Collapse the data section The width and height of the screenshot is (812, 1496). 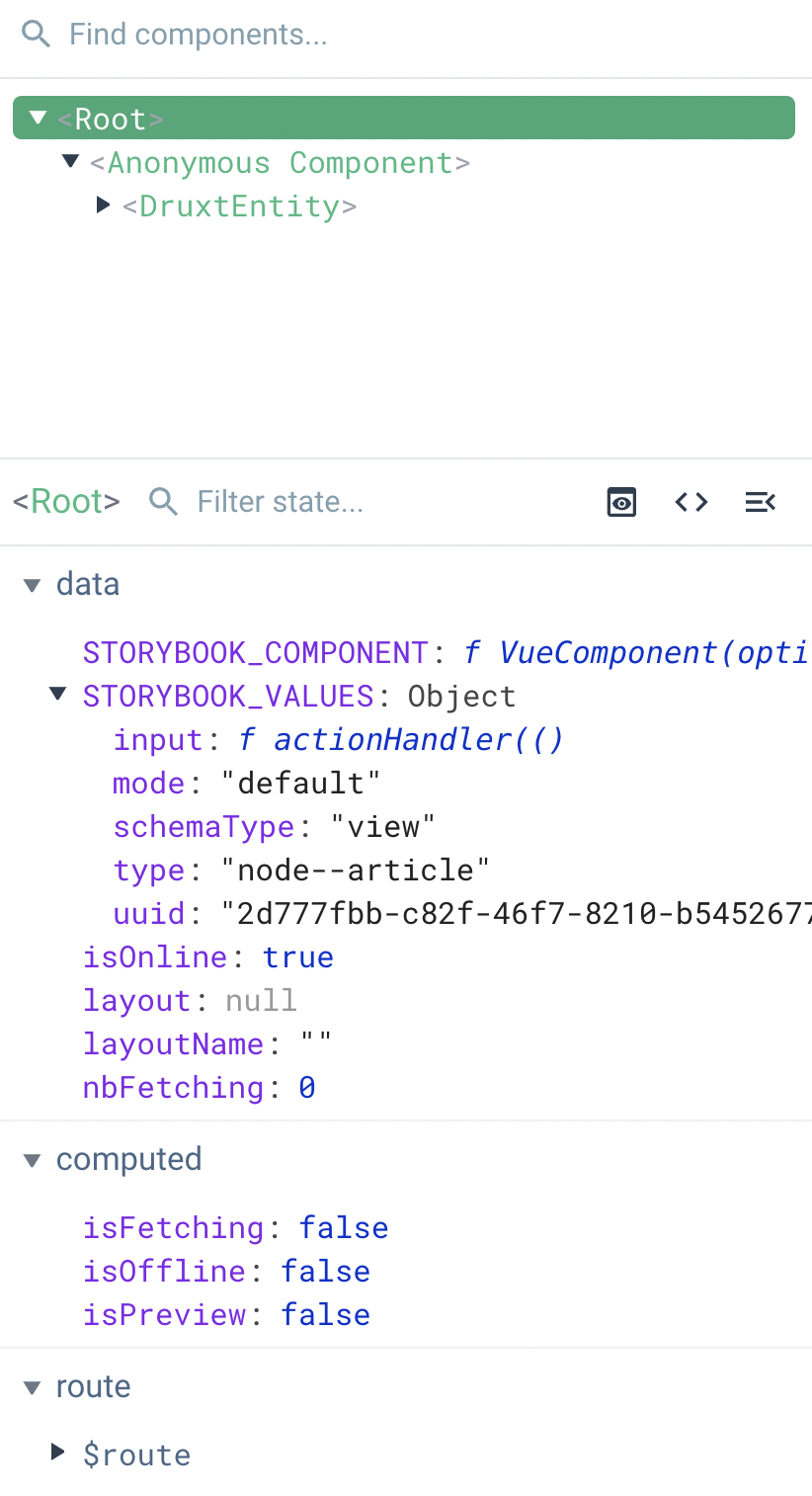click(31, 584)
